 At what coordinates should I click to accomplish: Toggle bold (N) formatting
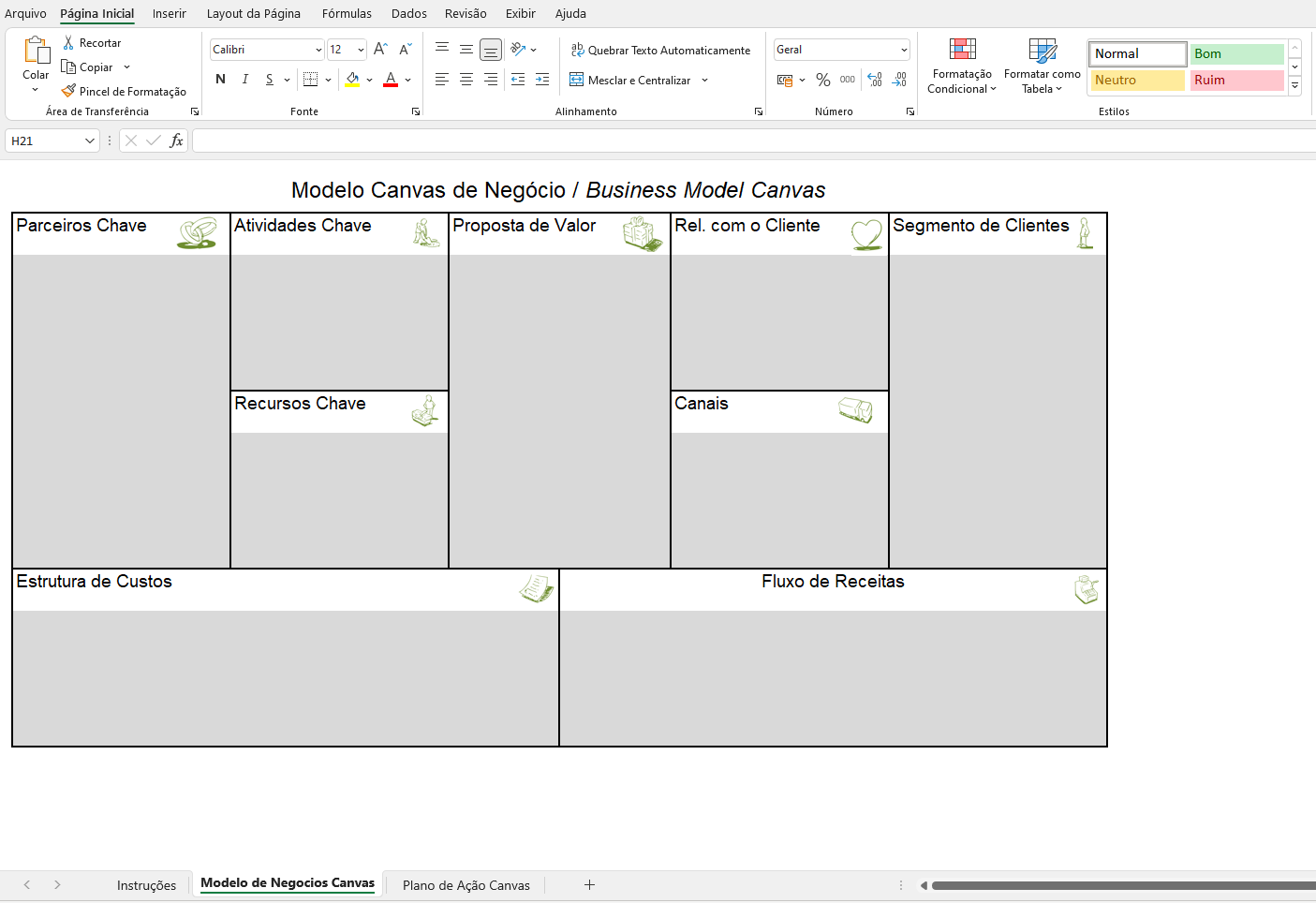[220, 80]
